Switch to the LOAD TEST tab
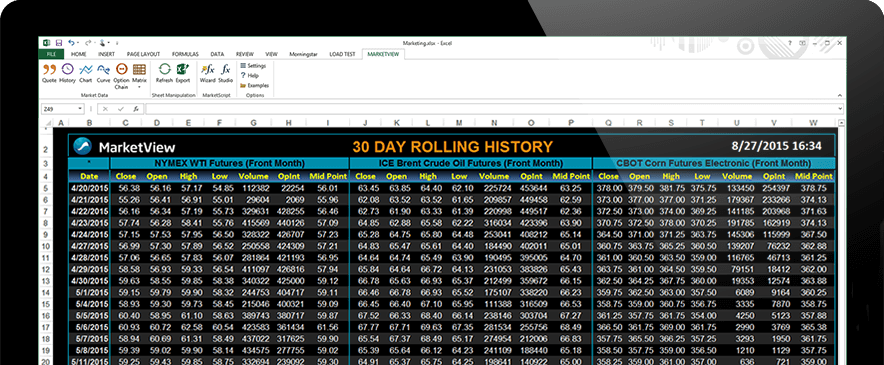The height and width of the screenshot is (365, 884). click(x=342, y=54)
